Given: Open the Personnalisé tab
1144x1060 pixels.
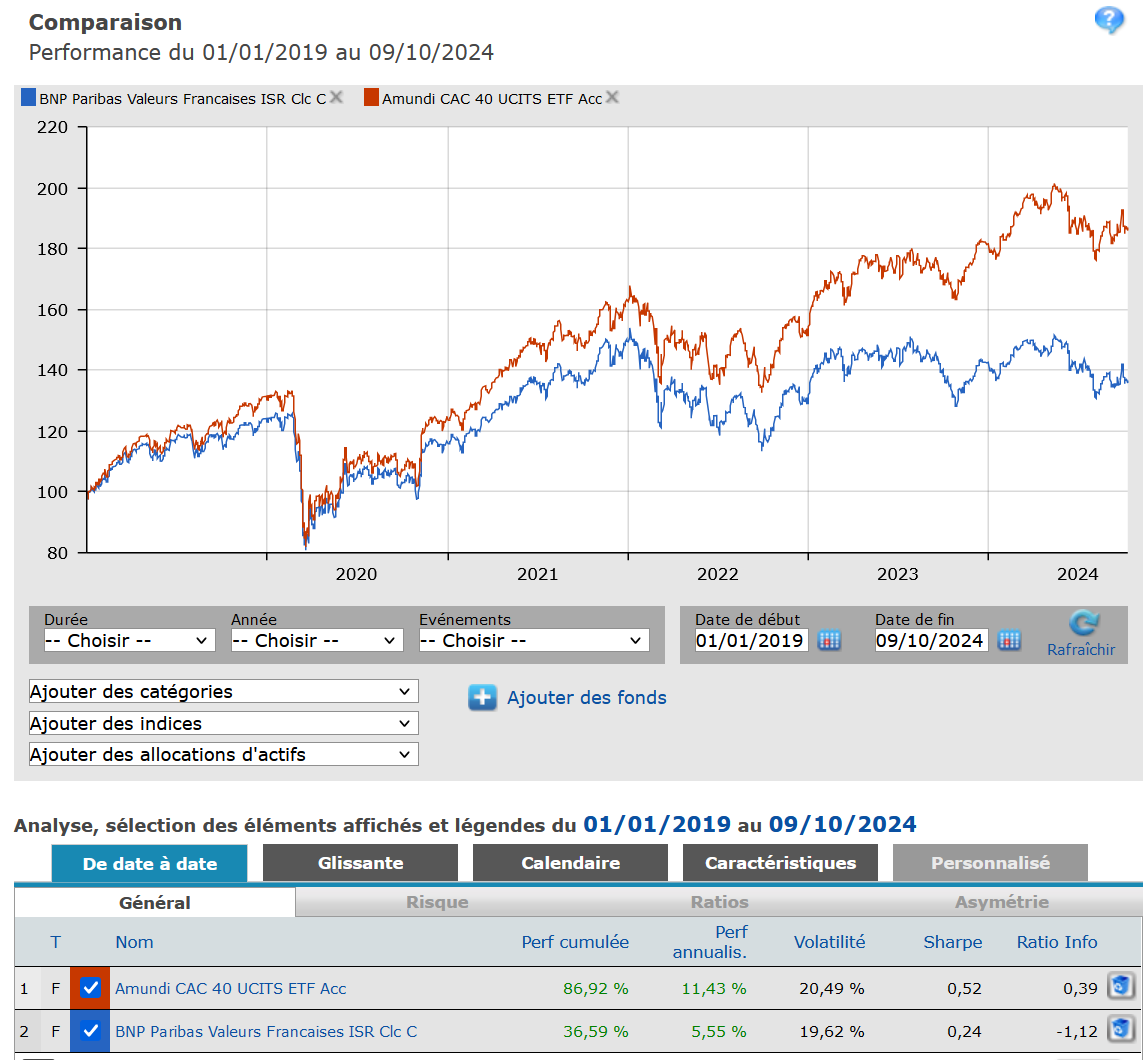Looking at the screenshot, I should tap(990, 863).
